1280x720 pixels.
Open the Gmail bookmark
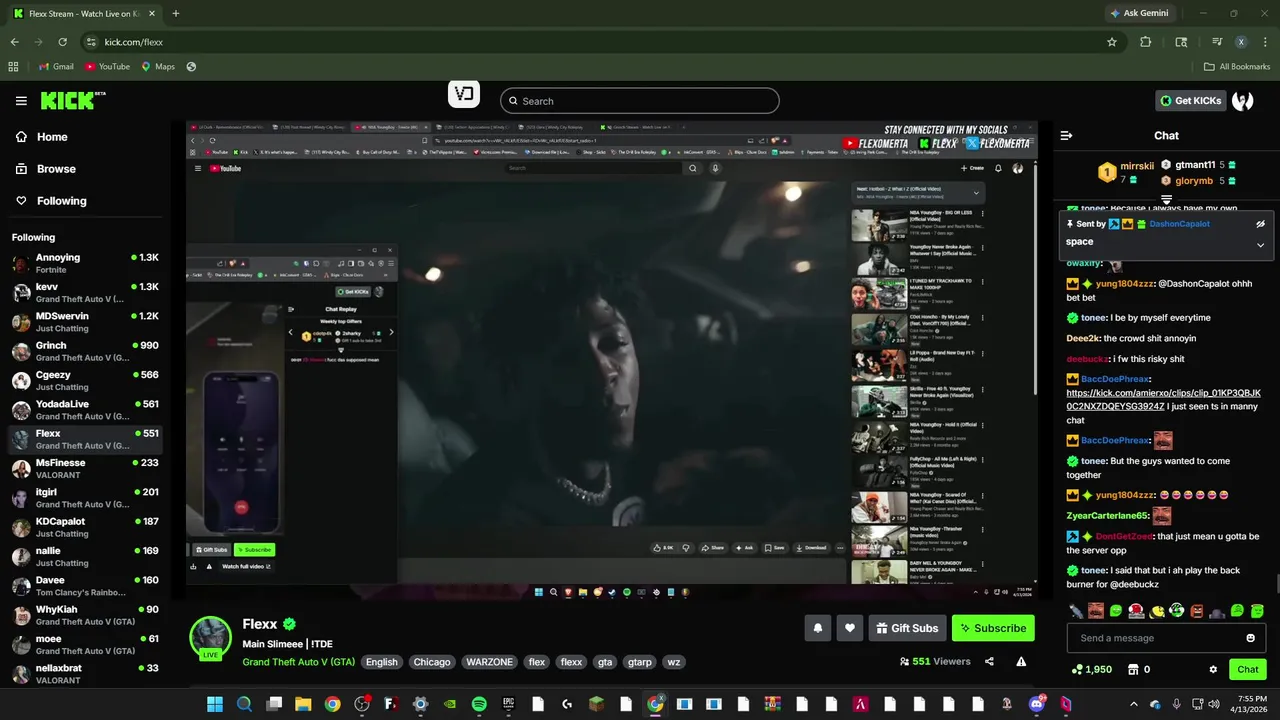pyautogui.click(x=56, y=67)
